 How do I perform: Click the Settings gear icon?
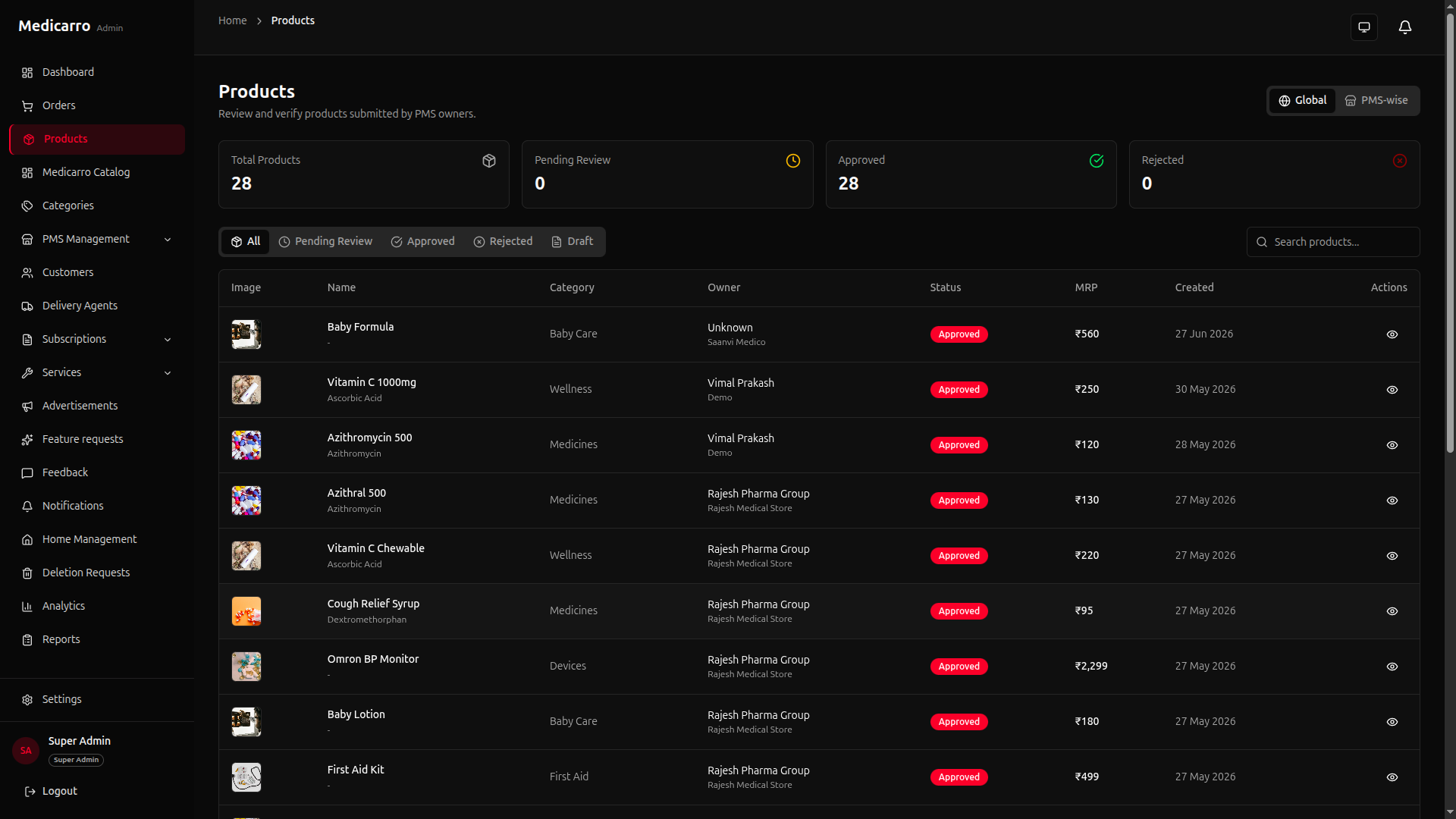[x=27, y=700]
